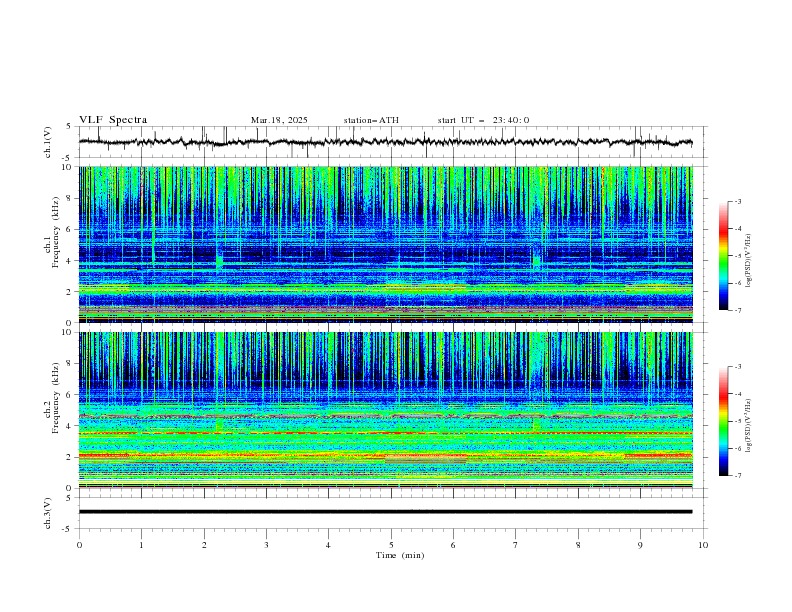Click the ch.2 'Frequency (kHz)' axis label
Screen dimensions: 792x612
(x=56, y=397)
